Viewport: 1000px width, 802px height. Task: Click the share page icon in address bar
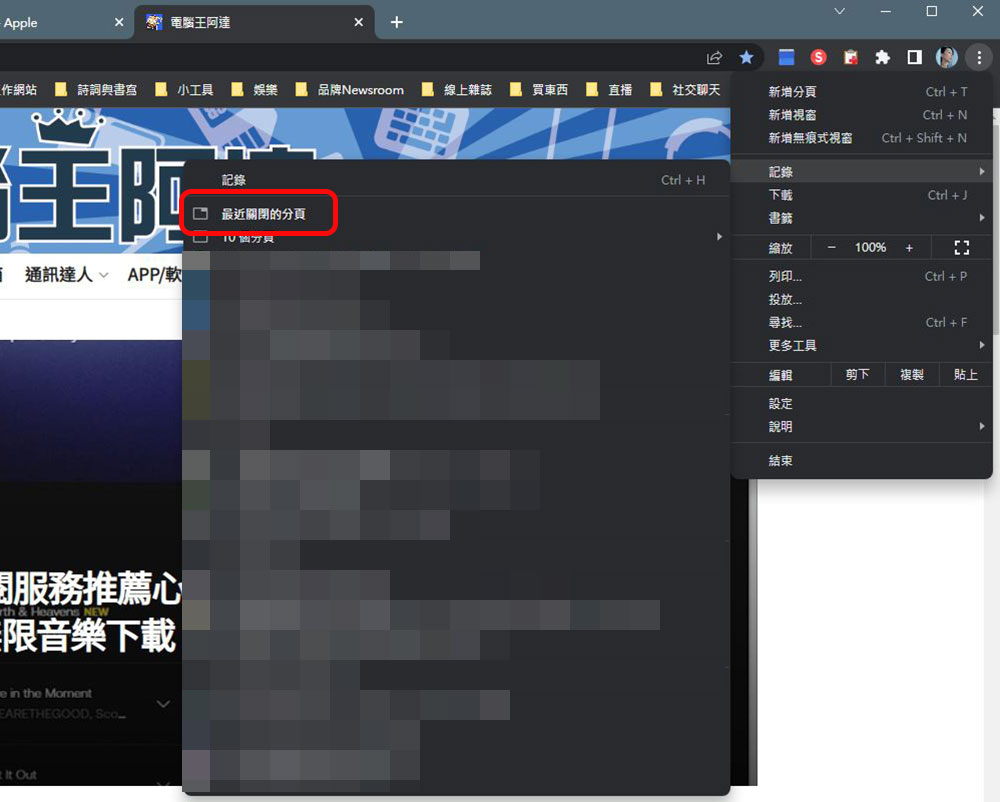click(714, 58)
